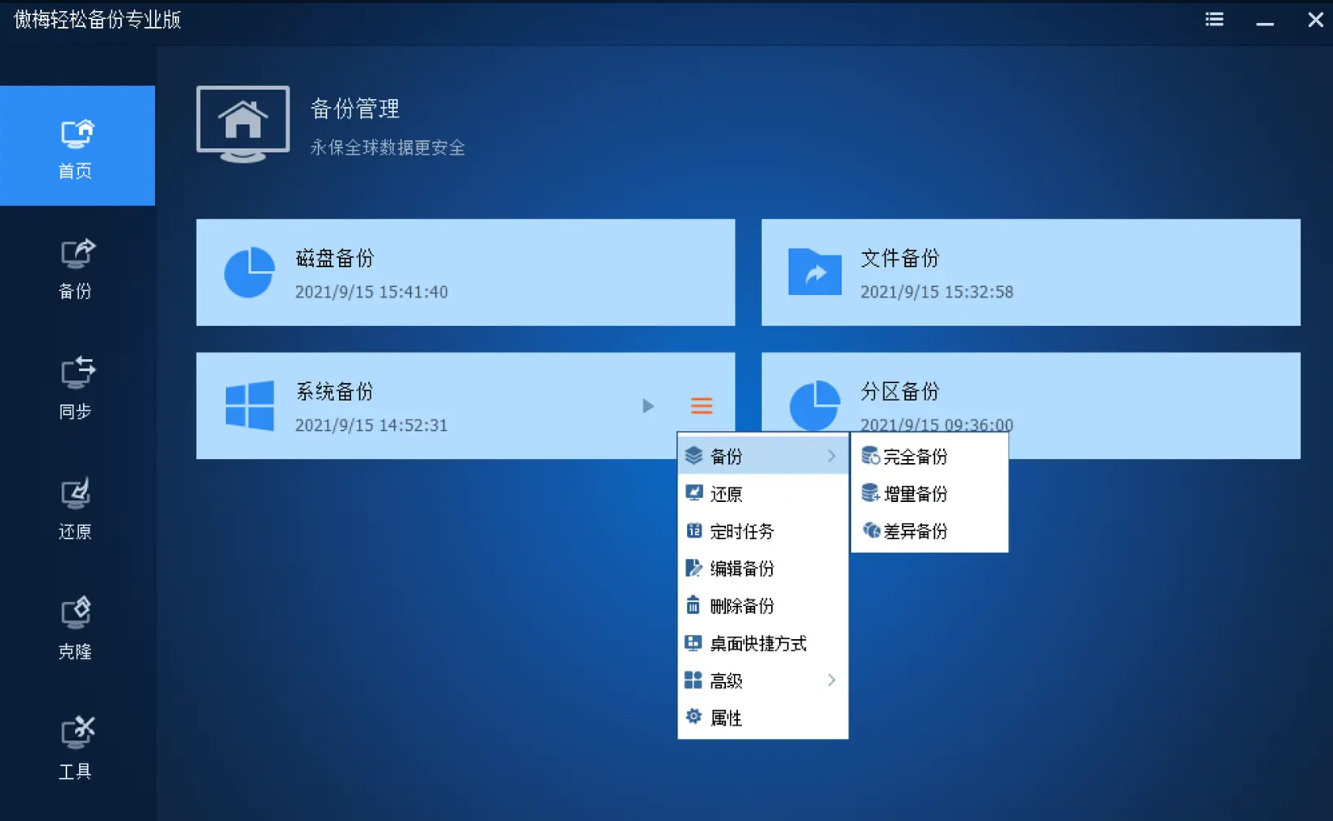Open the 备份 sidebar icon

pyautogui.click(x=76, y=267)
